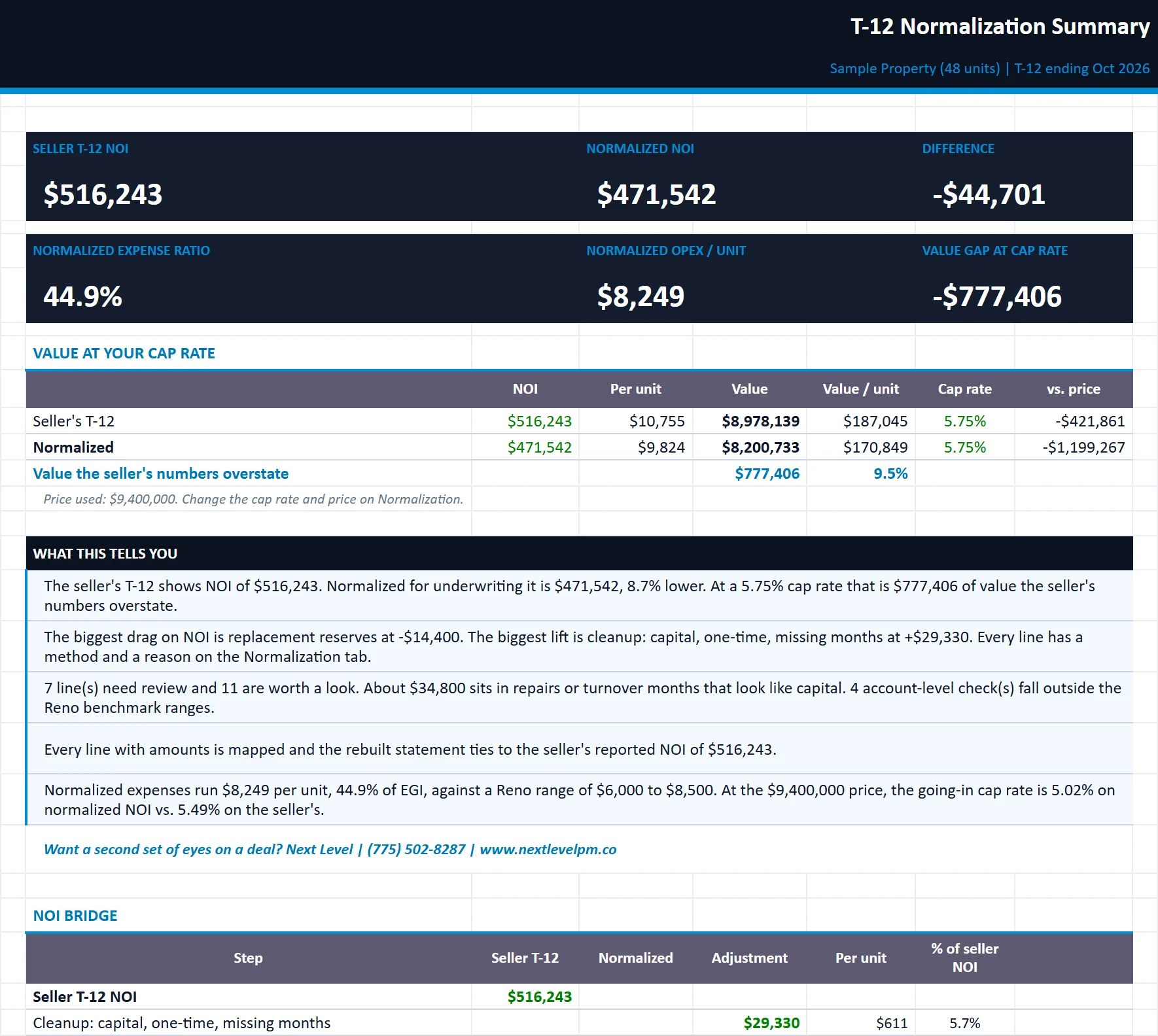Select the Seller T-12 NOI value $516,243 card

(x=103, y=195)
